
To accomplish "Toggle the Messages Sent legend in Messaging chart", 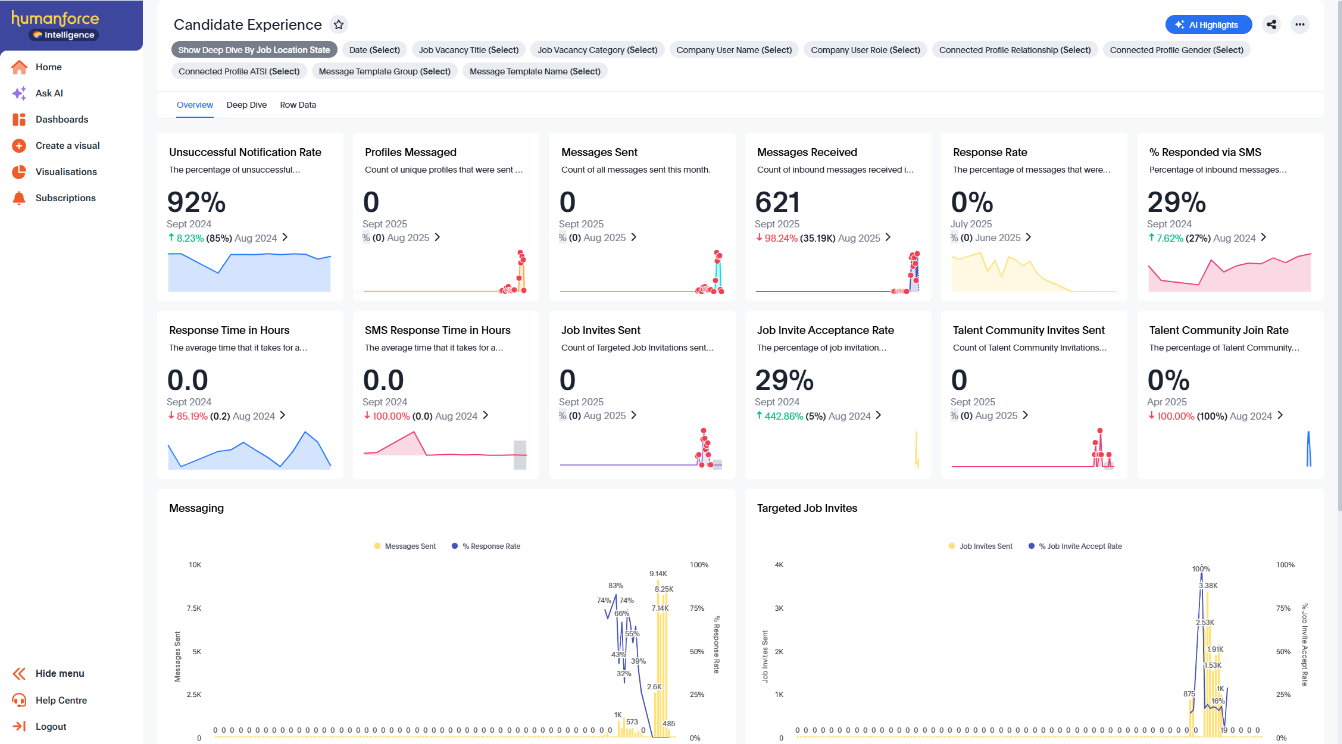I will point(405,546).
